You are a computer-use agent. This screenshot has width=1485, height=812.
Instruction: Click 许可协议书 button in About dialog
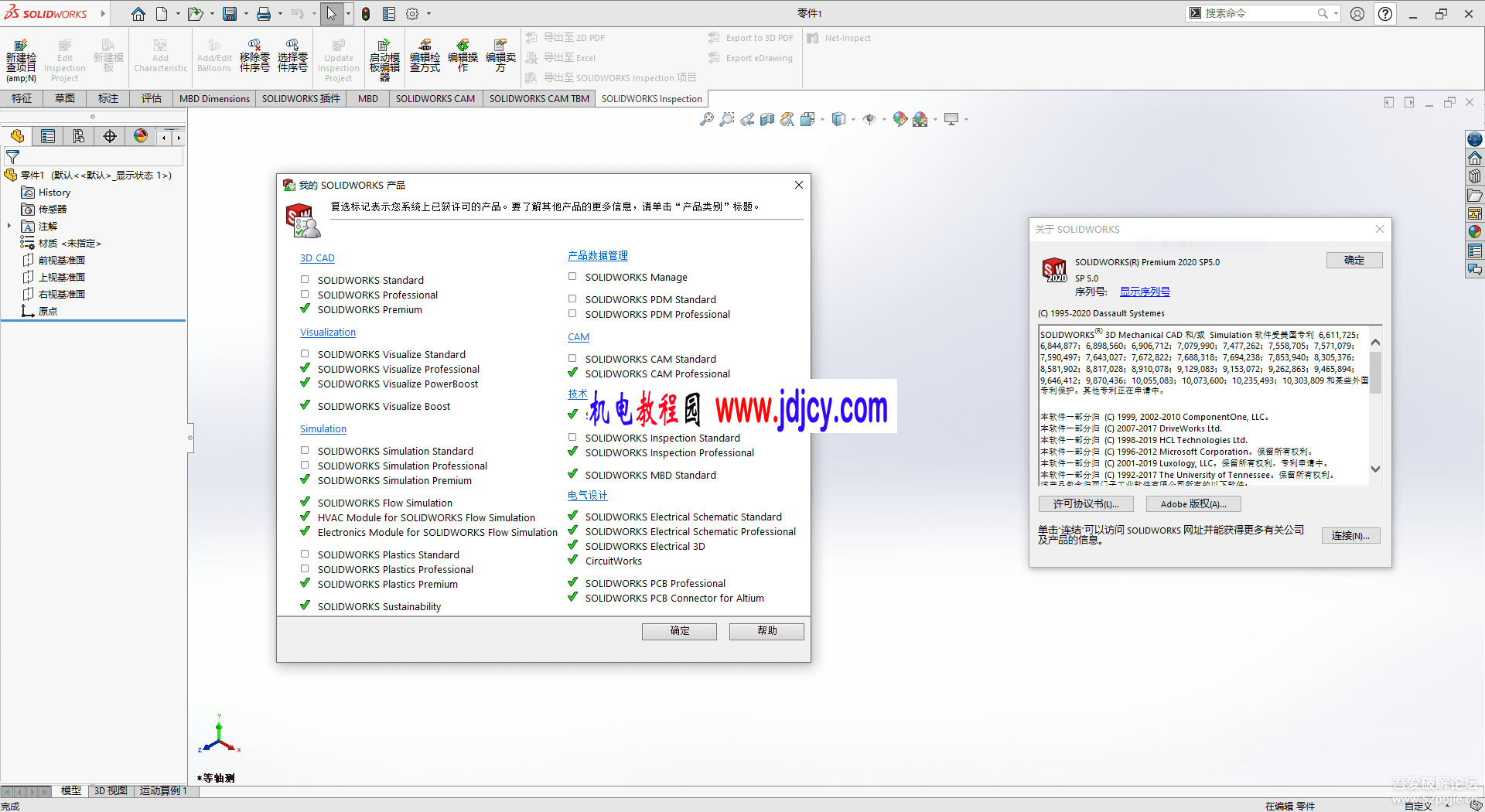(1086, 504)
